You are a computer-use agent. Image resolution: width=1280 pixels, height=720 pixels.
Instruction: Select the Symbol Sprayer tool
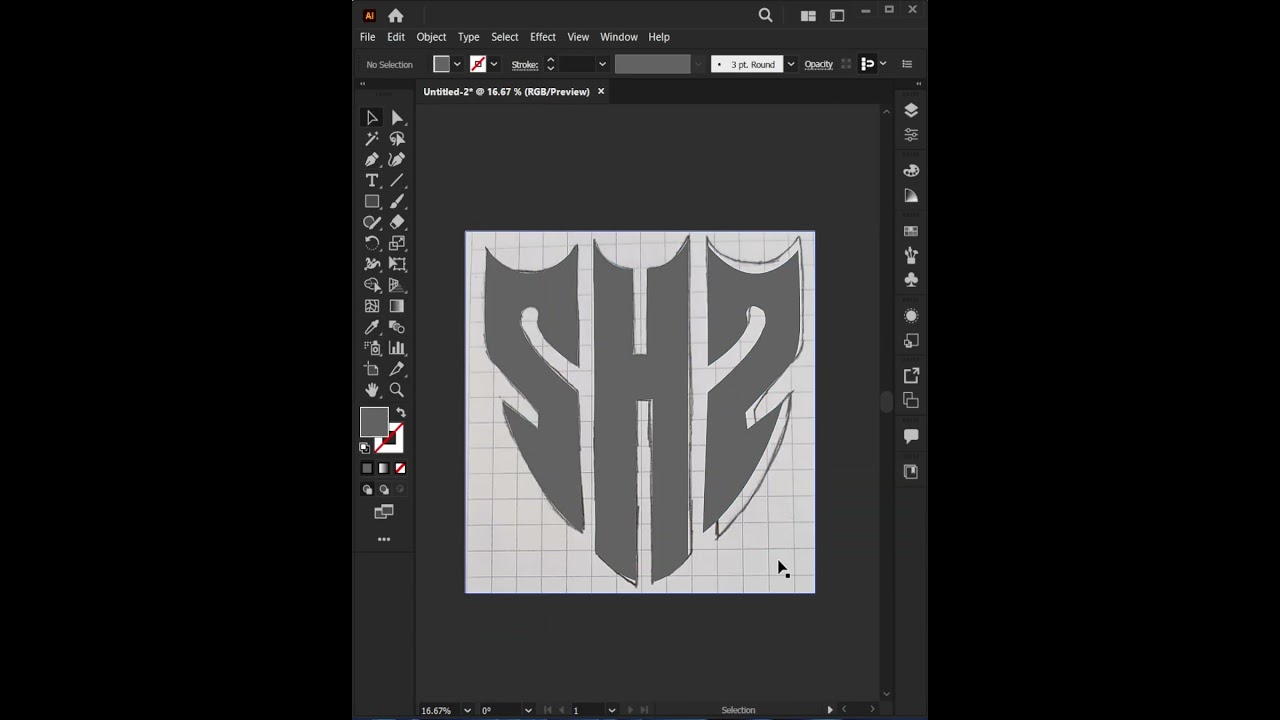click(x=372, y=348)
